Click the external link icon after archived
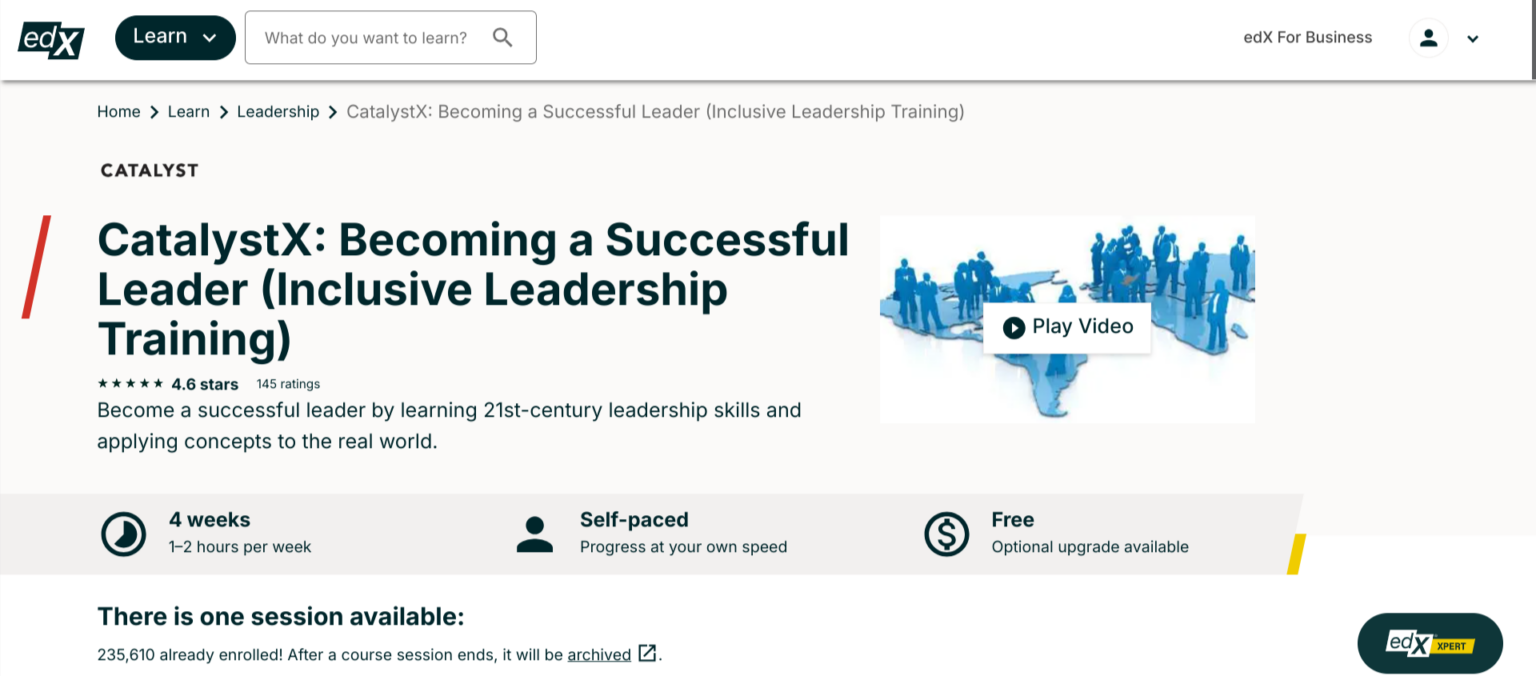 coord(645,654)
